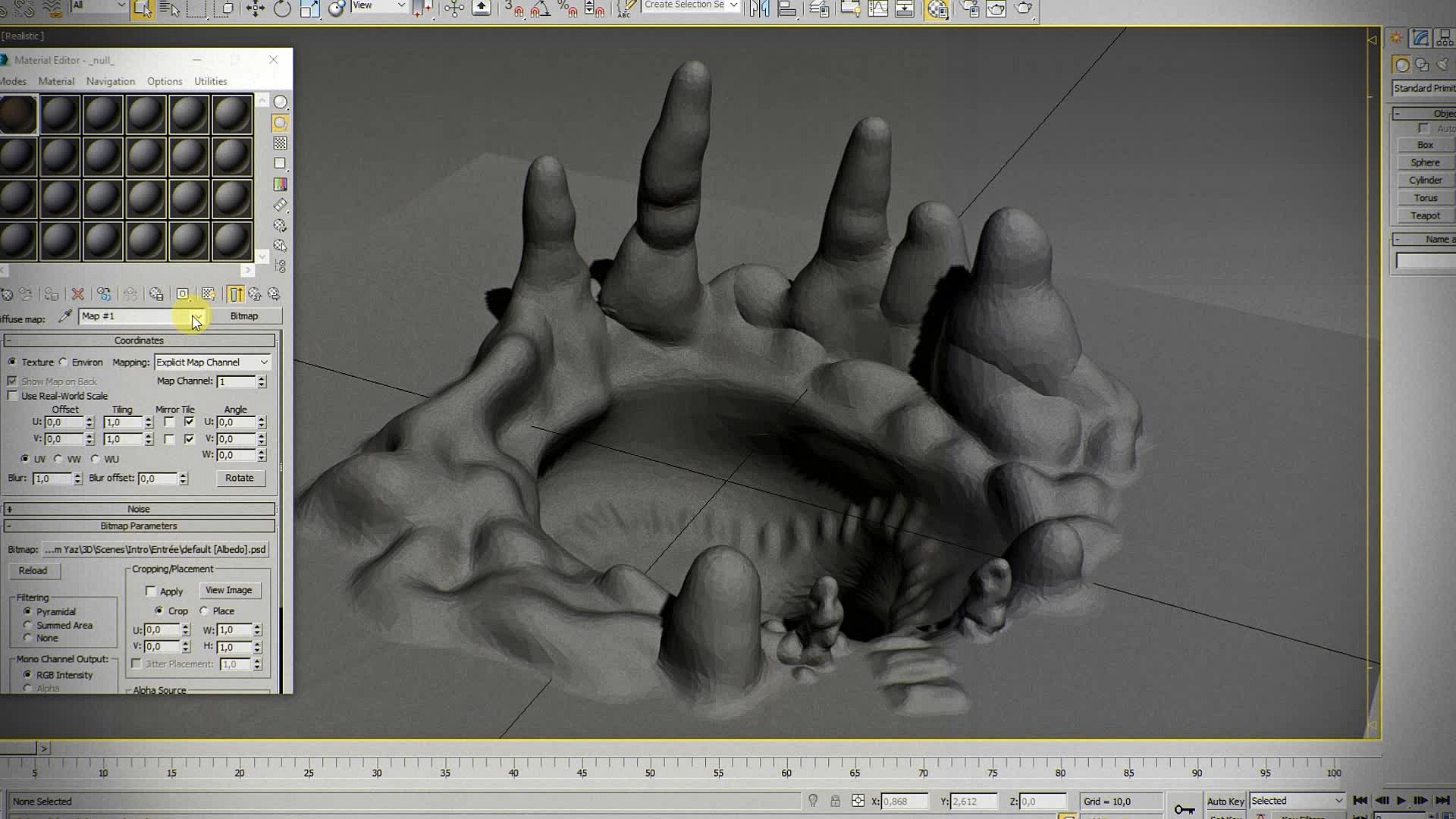The width and height of the screenshot is (1456, 819).
Task: Select the Summed Area filtering option
Action: (x=28, y=626)
